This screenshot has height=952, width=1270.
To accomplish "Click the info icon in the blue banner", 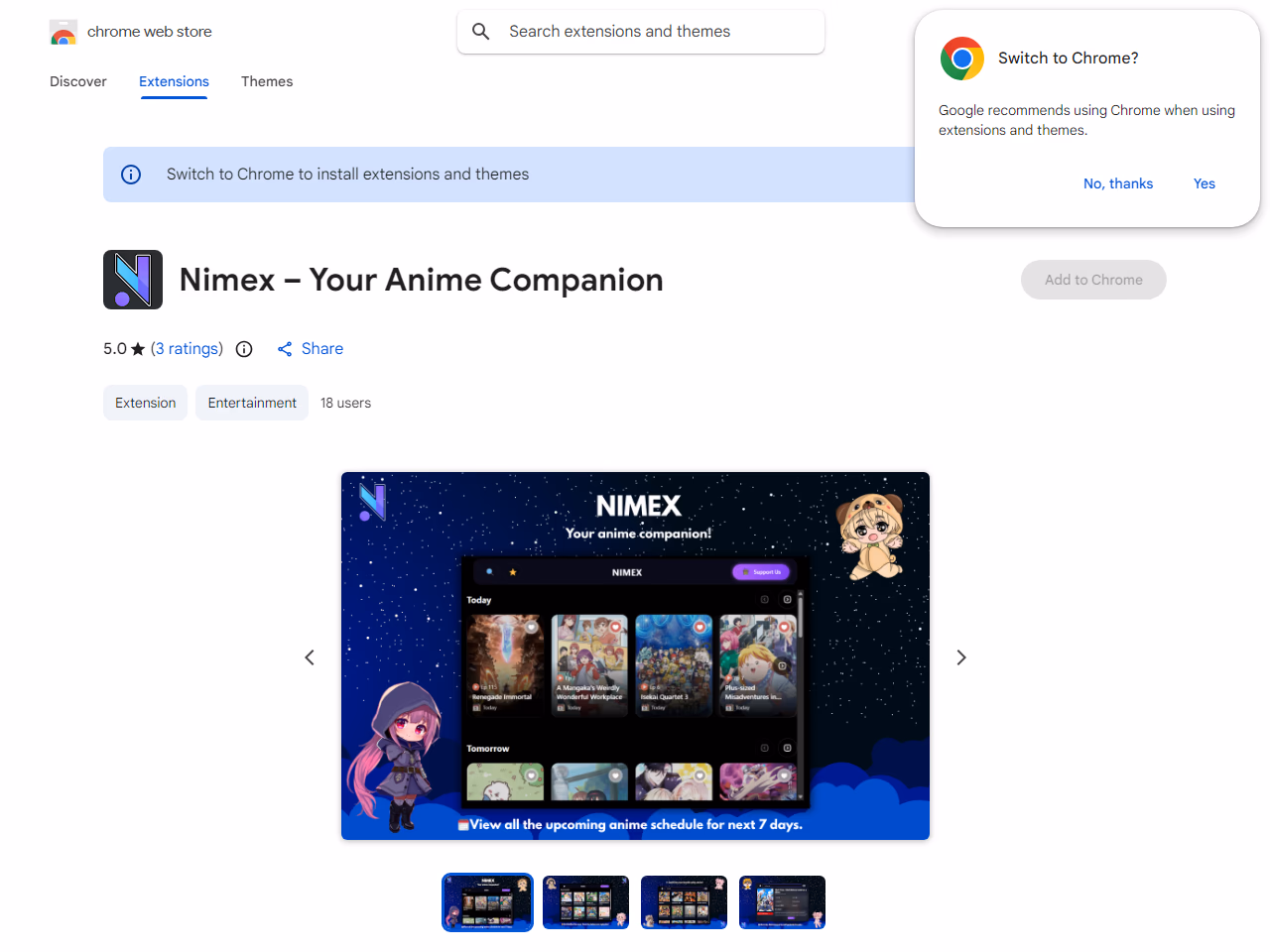I will 131,175.
